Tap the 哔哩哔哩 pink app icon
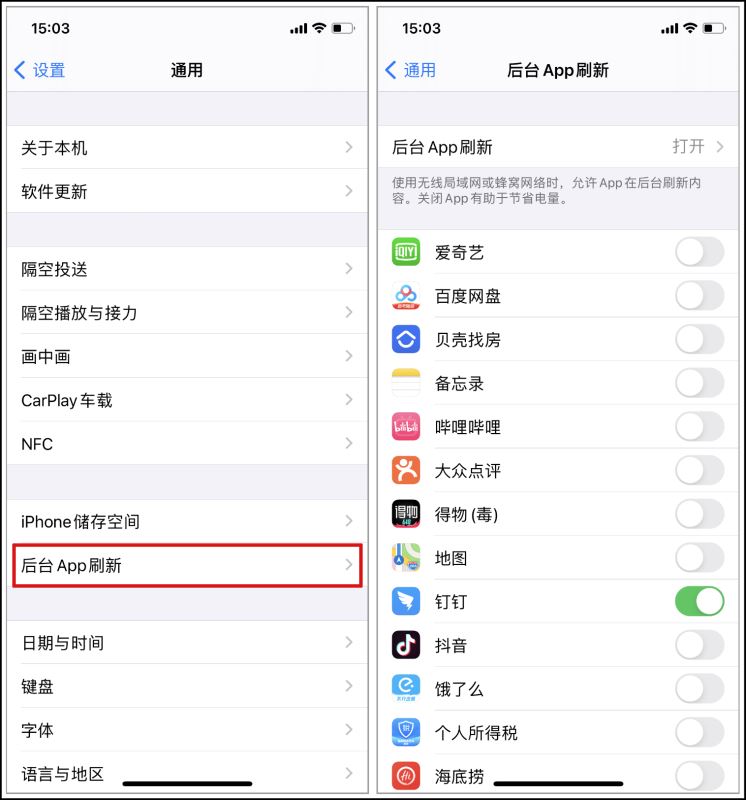The width and height of the screenshot is (746, 800). (406, 427)
